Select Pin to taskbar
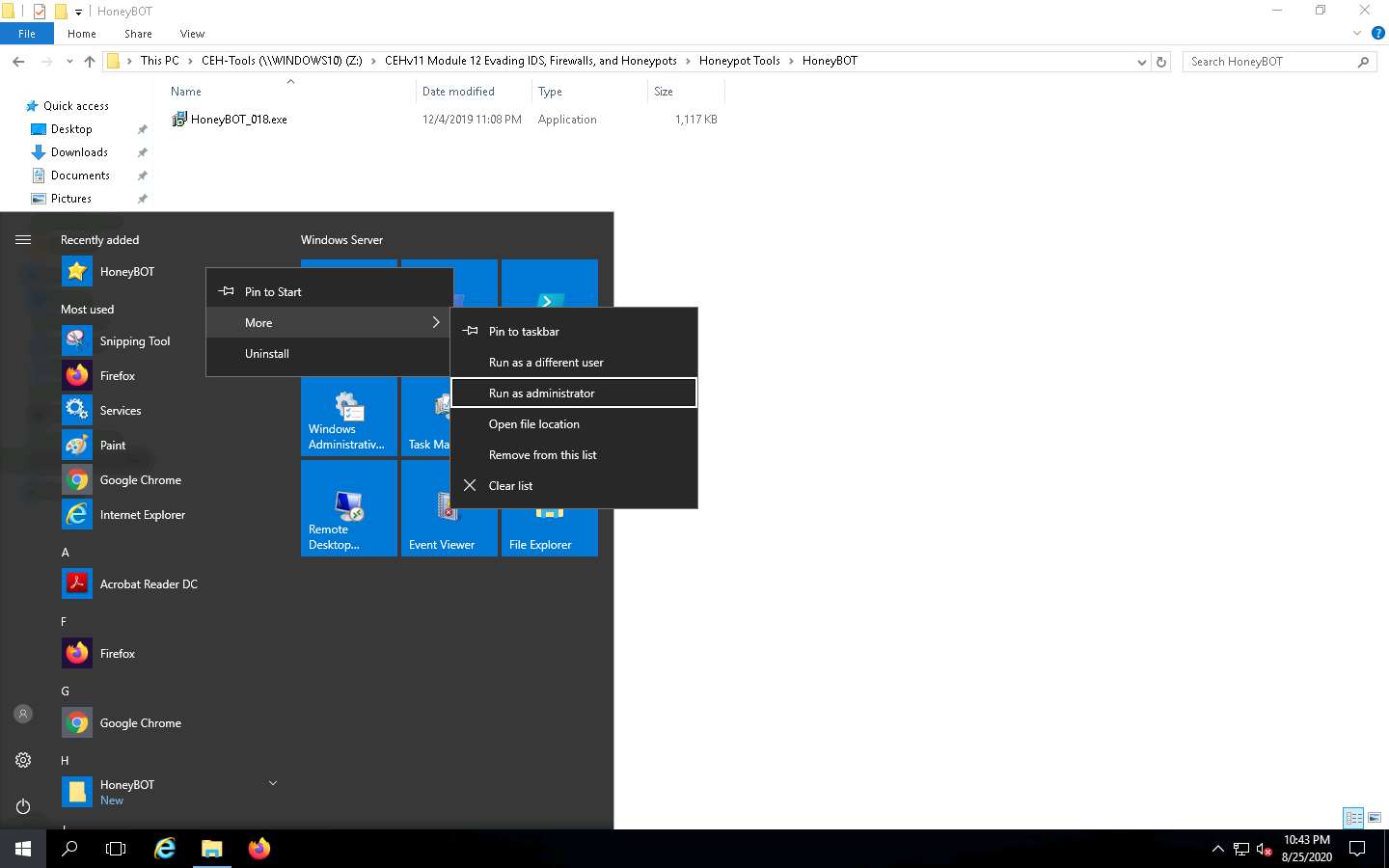Image resolution: width=1389 pixels, height=868 pixels. coord(574,332)
